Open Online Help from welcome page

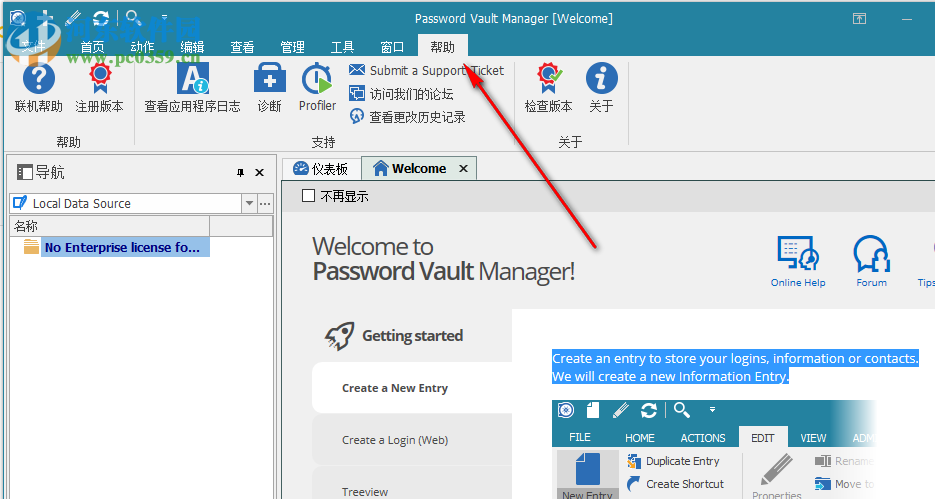pos(798,262)
